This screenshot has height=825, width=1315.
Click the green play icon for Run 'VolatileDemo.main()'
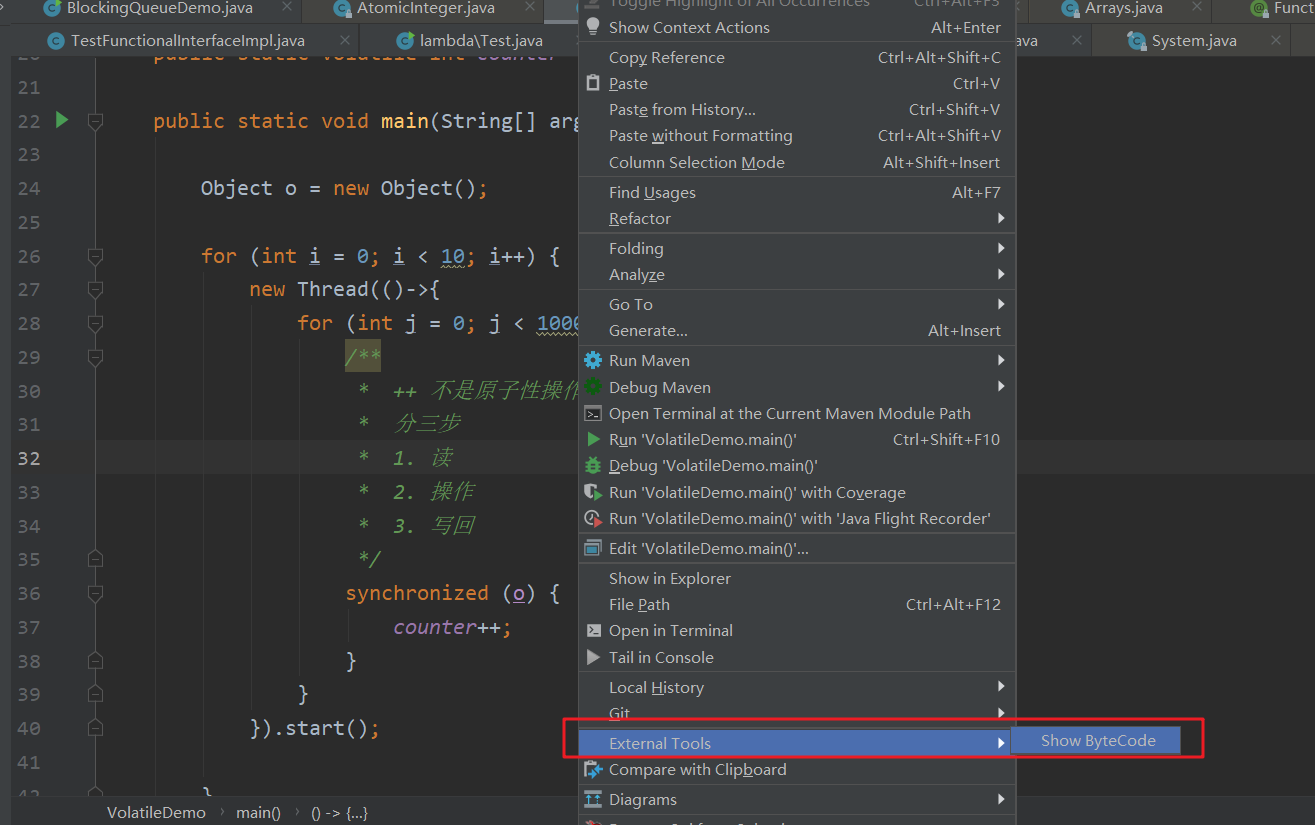click(x=593, y=439)
